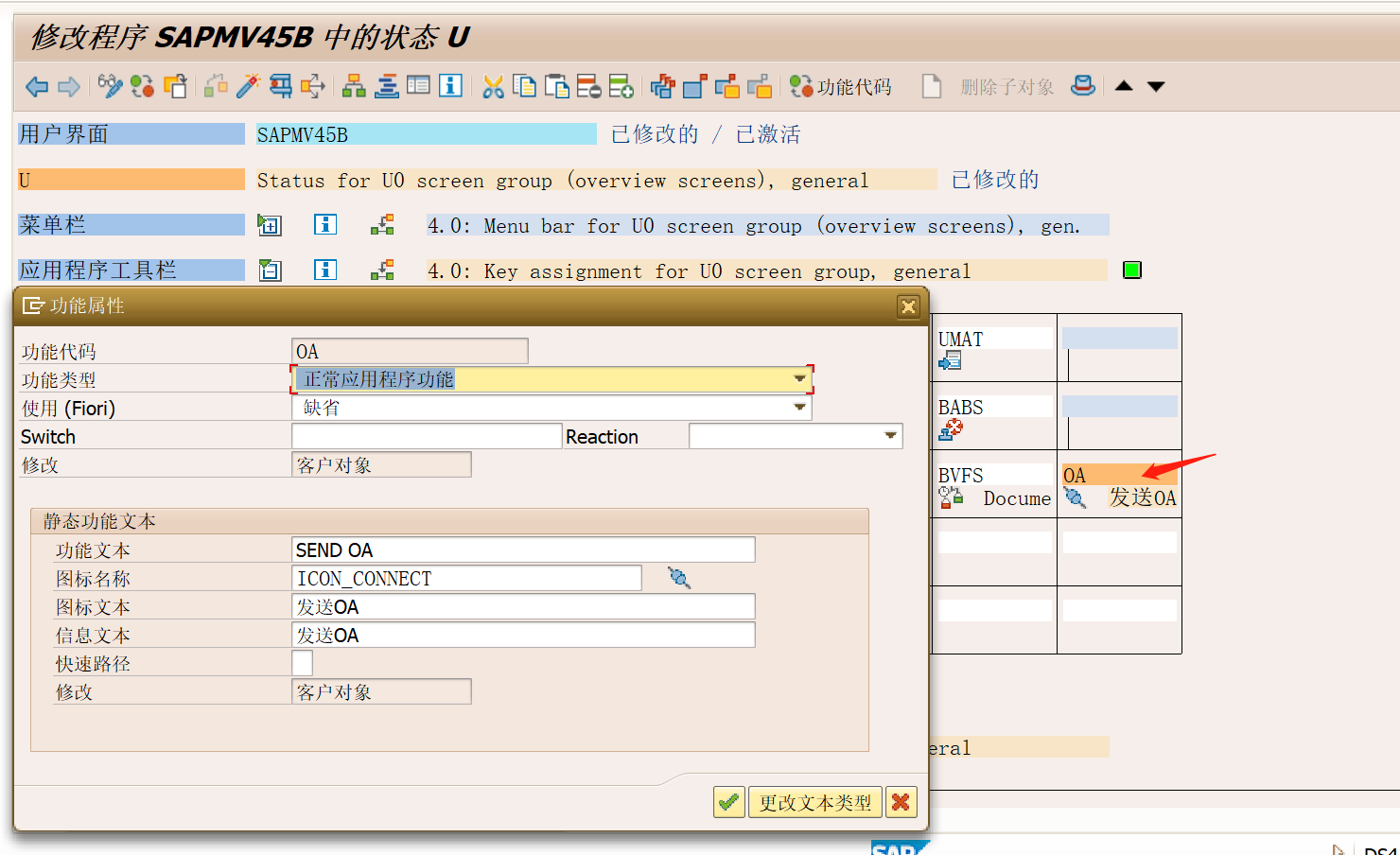
Task: Expand the 菜单栏 menu bar row
Action: (270, 225)
